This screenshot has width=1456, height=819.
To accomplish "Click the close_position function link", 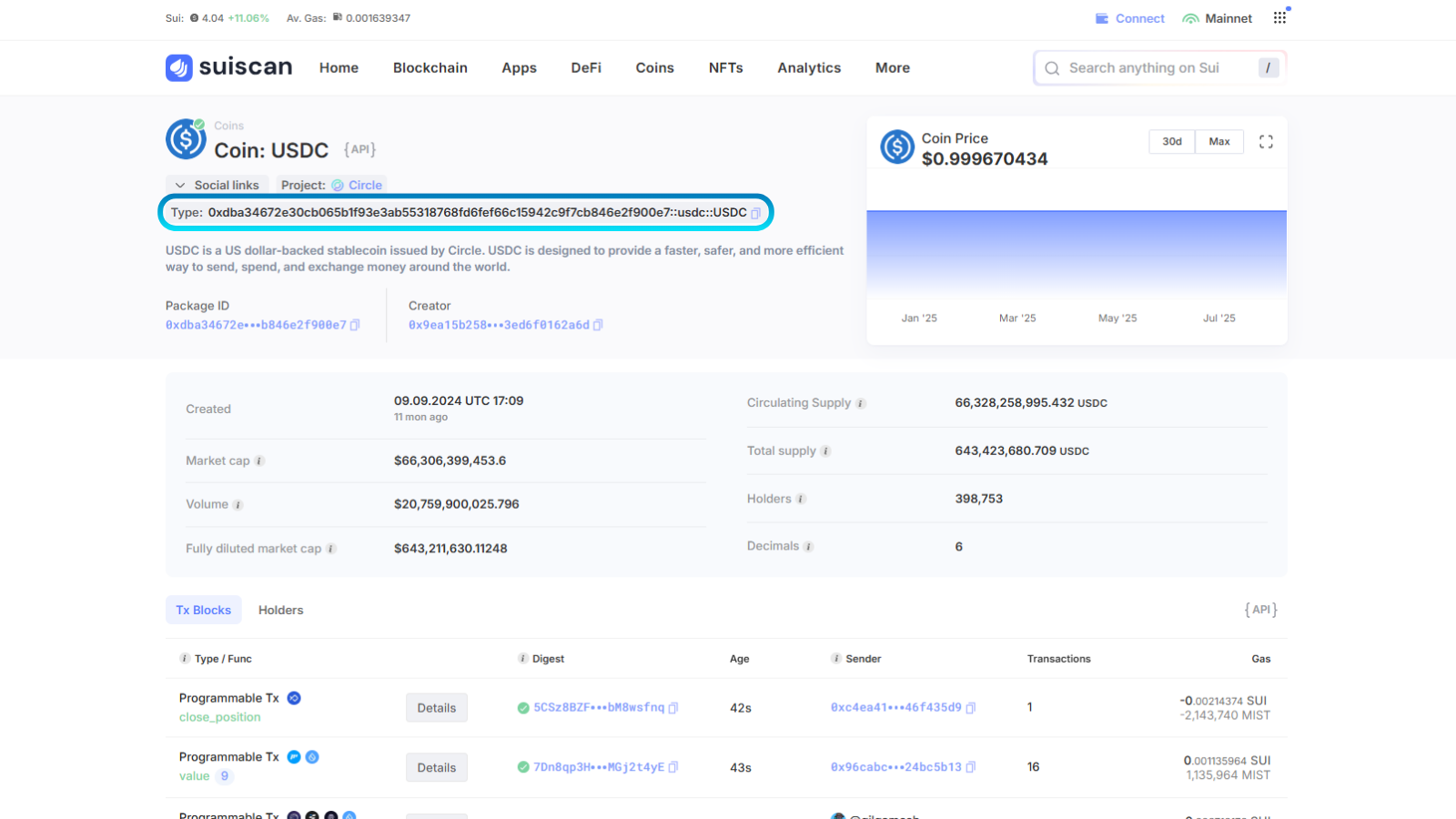I will 220,717.
